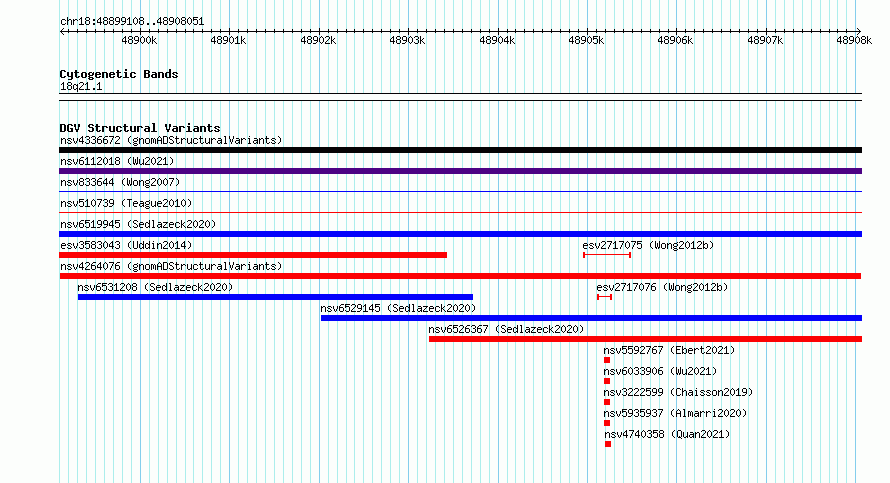This screenshot has height=483, width=890.
Task: Click the thin red nsv510739 line
Action: pos(460,213)
